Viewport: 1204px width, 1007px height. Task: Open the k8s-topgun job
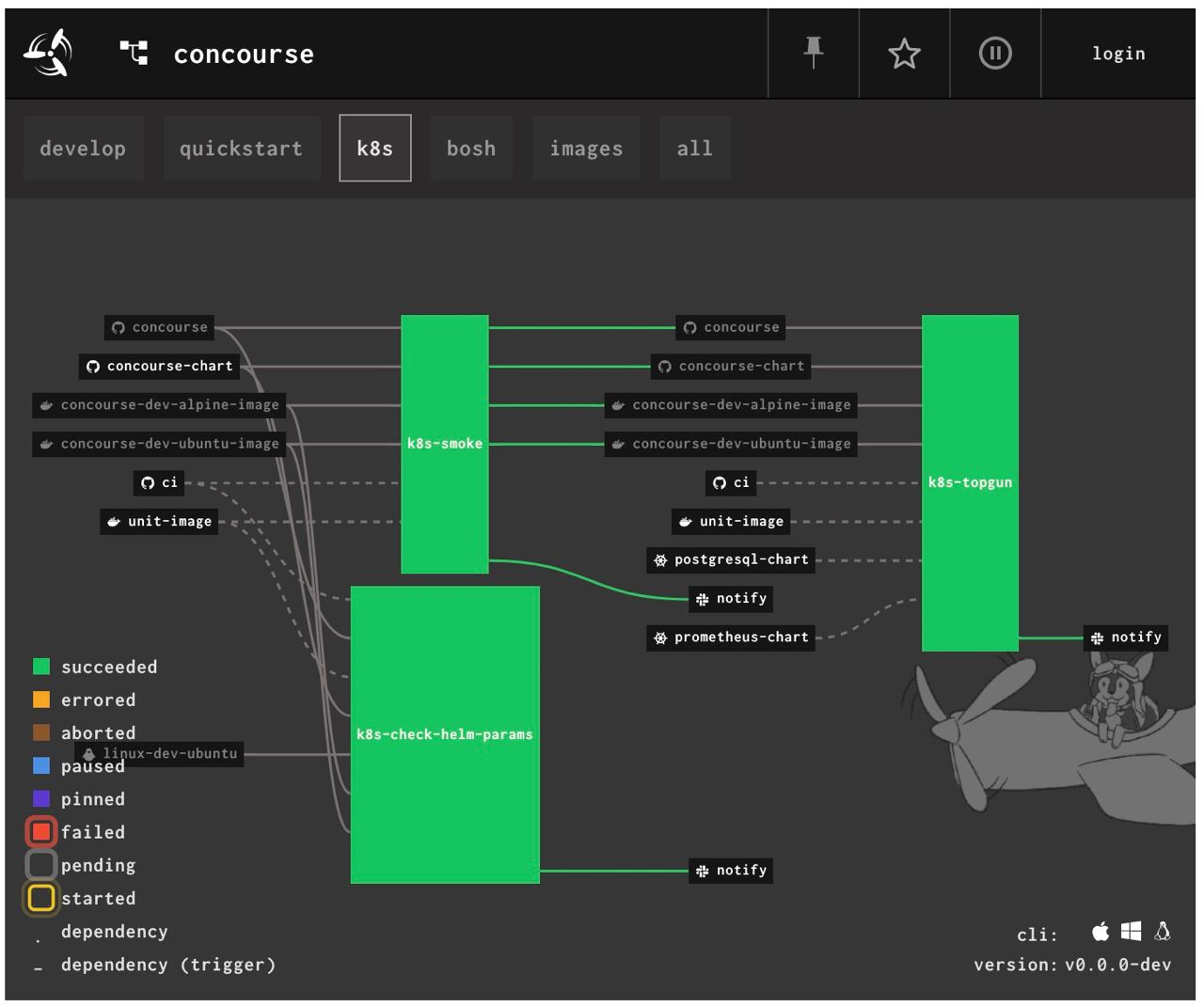[x=970, y=482]
